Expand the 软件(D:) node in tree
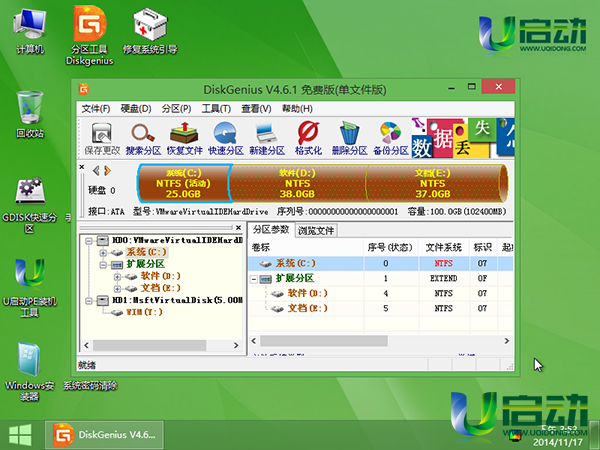The width and height of the screenshot is (600, 450). click(x=117, y=277)
